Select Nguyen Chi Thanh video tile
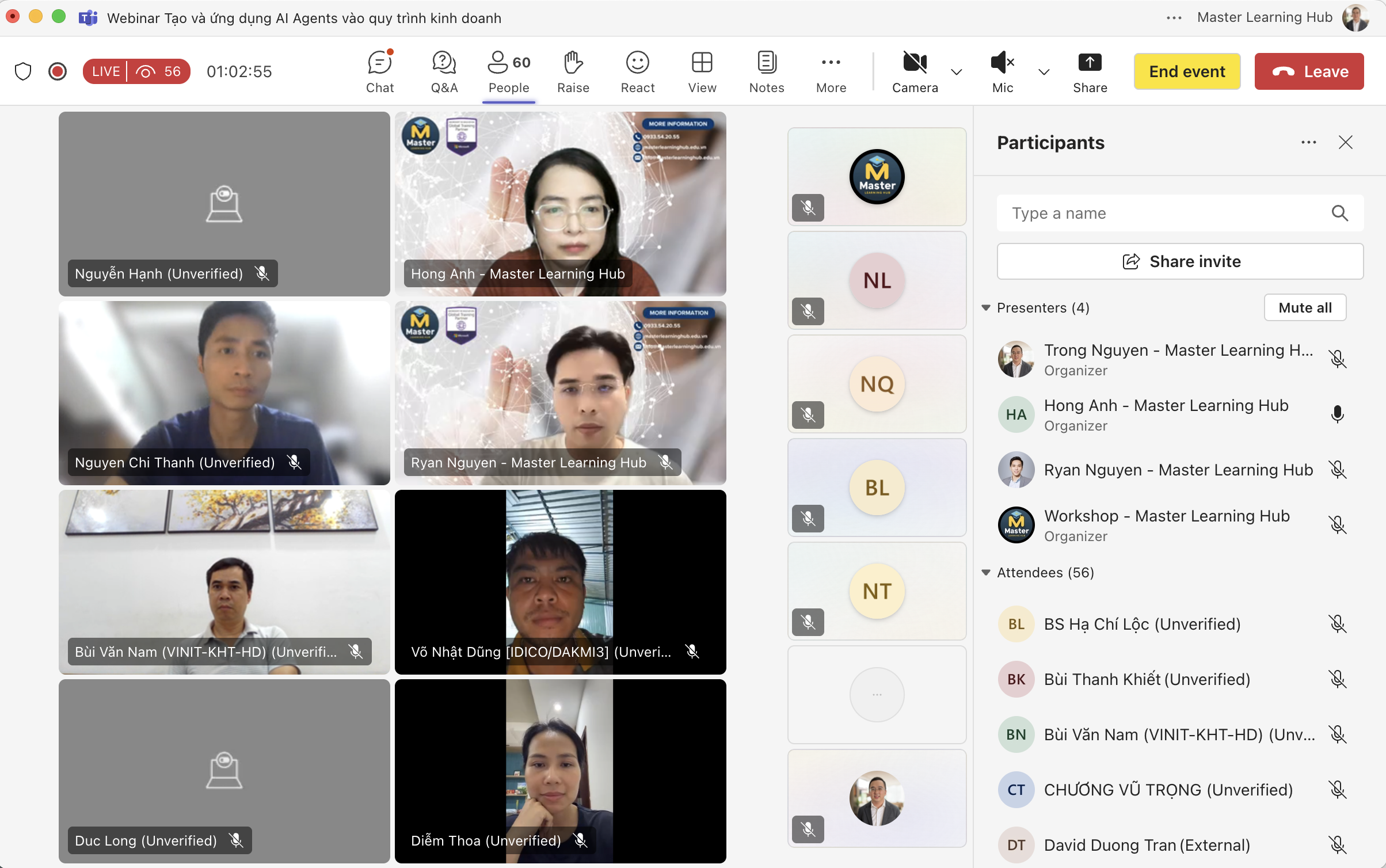The width and height of the screenshot is (1386, 868). pos(224,393)
